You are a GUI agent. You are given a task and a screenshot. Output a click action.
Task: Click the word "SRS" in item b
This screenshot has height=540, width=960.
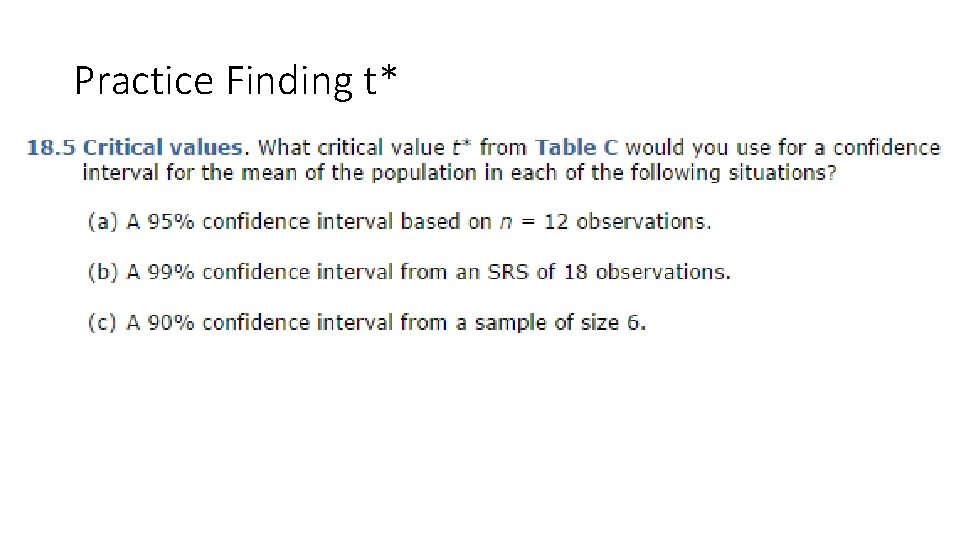click(508, 272)
